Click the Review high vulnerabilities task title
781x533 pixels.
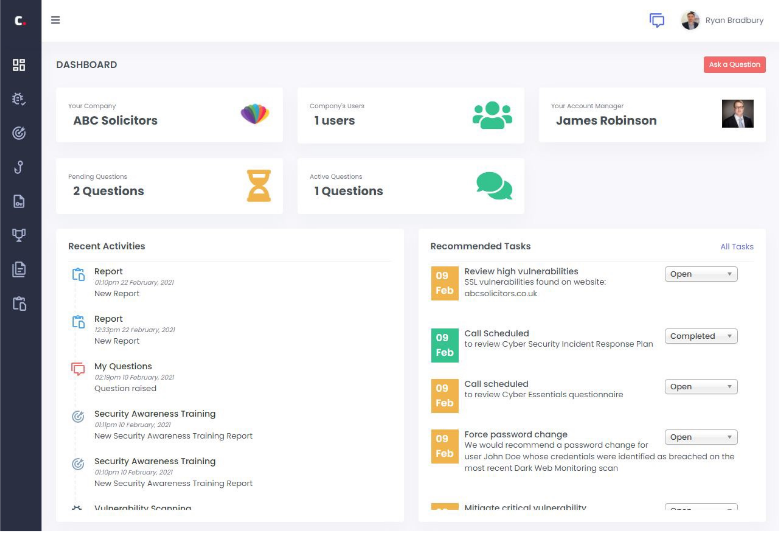tap(521, 271)
